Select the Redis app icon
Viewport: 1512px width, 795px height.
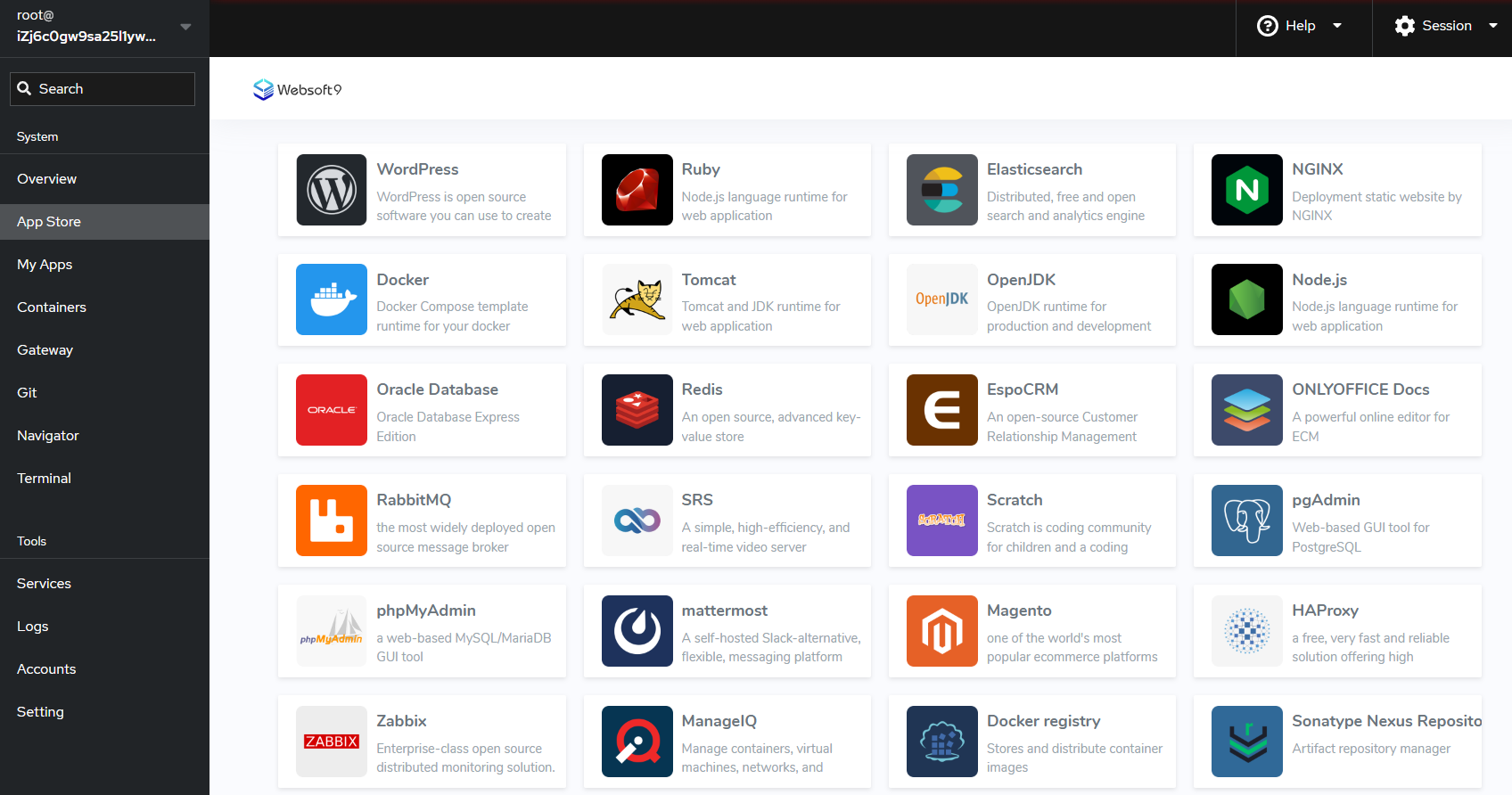pos(637,410)
